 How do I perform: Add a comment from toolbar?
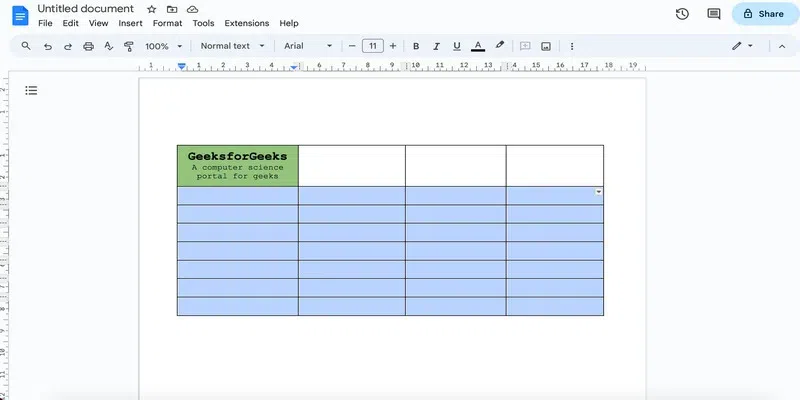[x=525, y=46]
